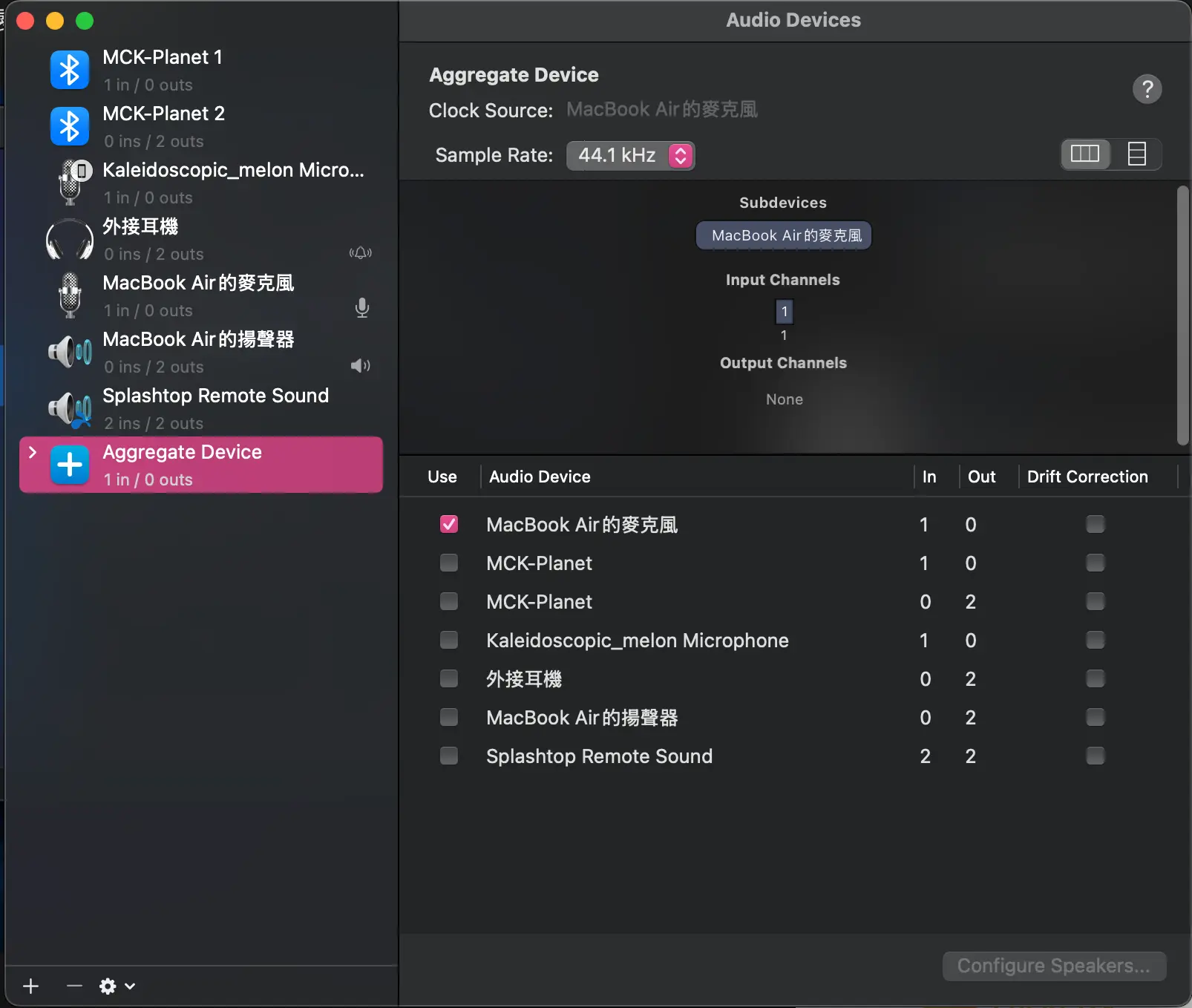The width and height of the screenshot is (1192, 1008).
Task: Click the Drift Correction column header
Action: tap(1087, 477)
